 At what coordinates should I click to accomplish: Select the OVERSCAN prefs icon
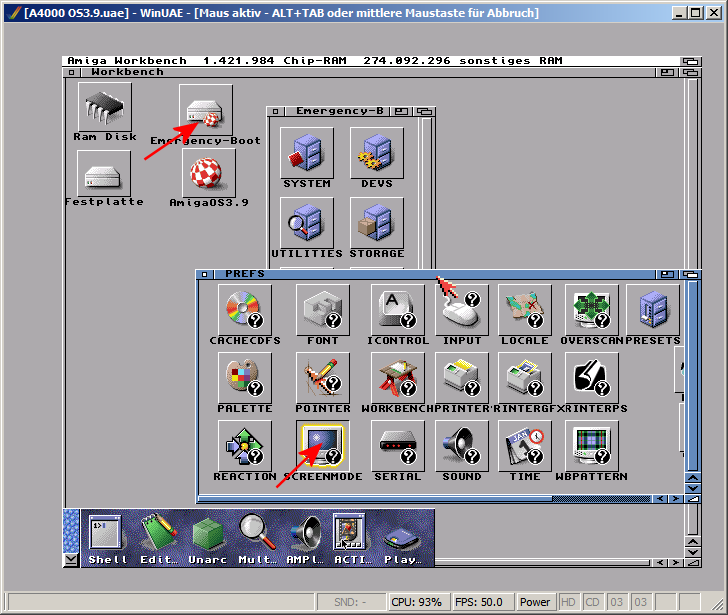[592, 310]
